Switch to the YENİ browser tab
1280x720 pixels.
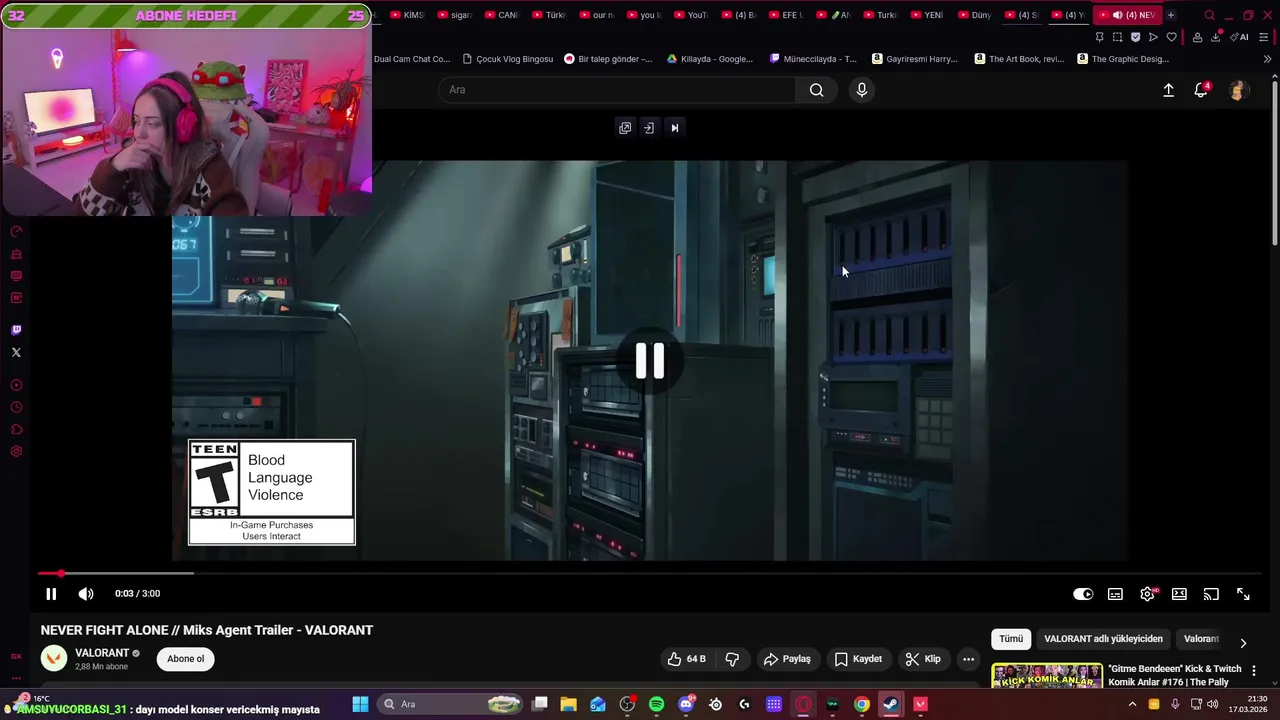click(x=926, y=15)
